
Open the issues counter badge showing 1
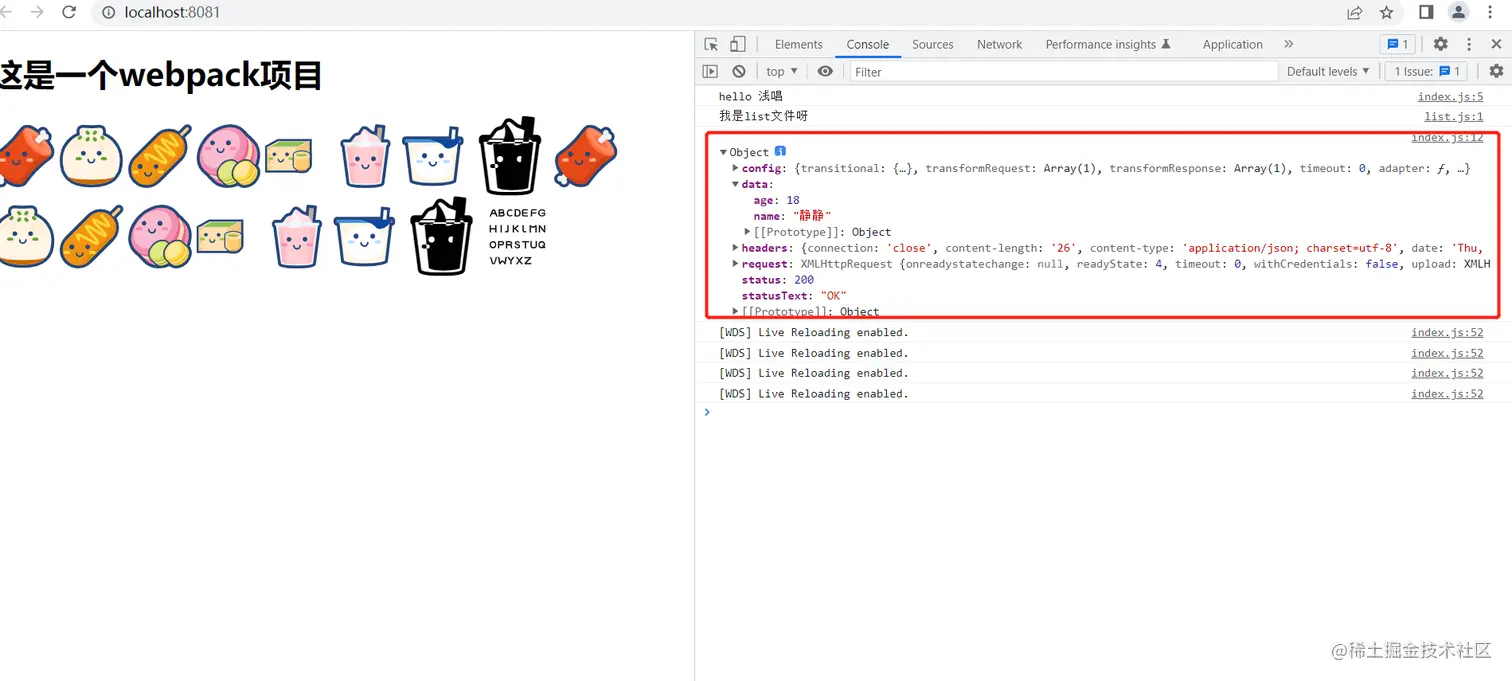1397,44
